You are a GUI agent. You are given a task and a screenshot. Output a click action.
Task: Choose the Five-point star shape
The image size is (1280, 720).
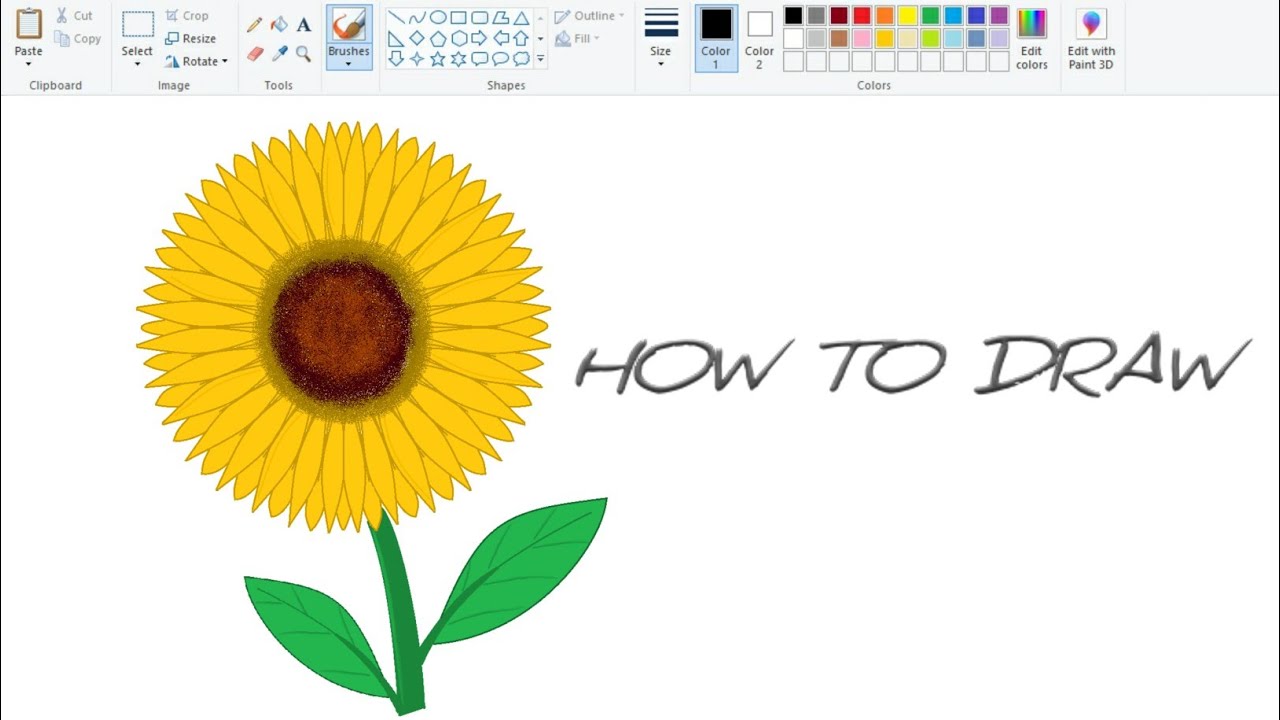pyautogui.click(x=438, y=59)
